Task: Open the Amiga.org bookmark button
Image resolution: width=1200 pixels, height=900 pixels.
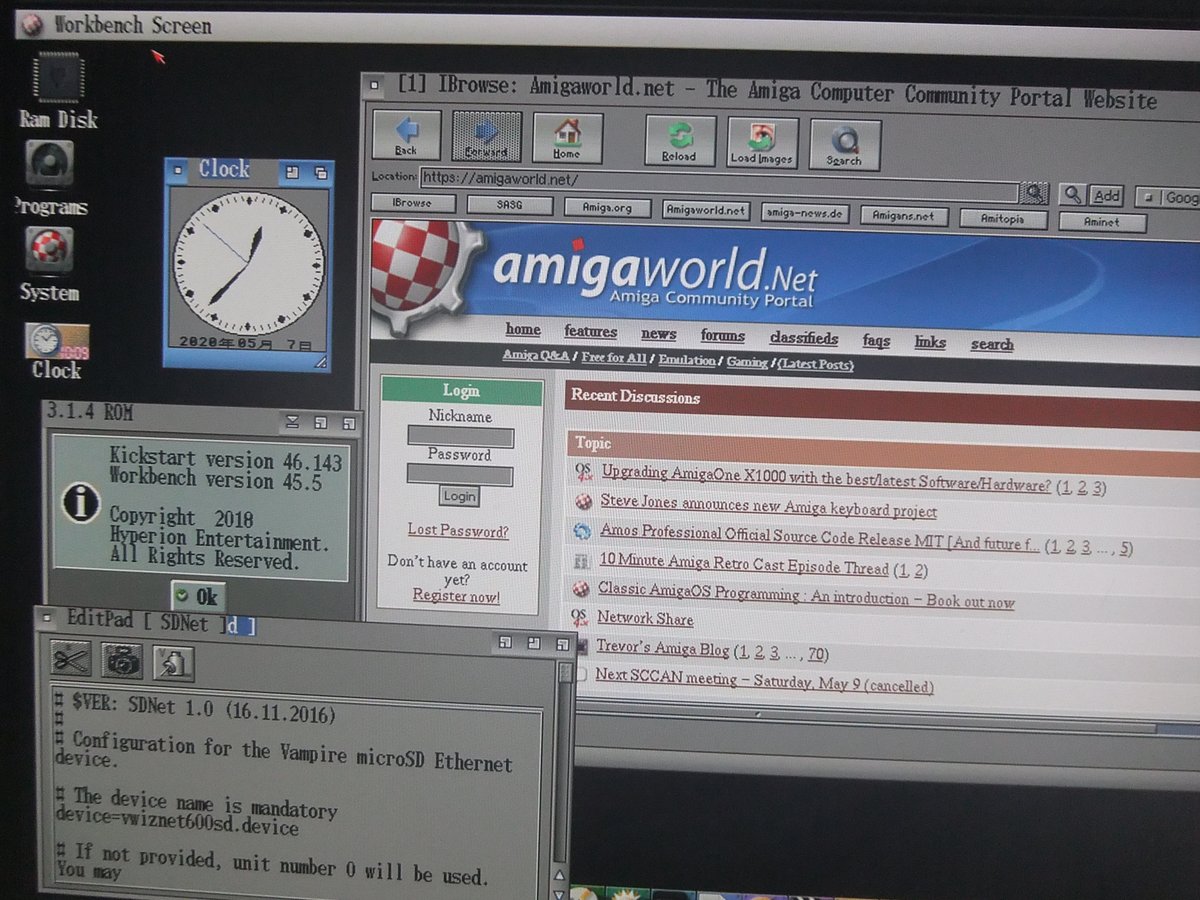Action: [x=607, y=208]
